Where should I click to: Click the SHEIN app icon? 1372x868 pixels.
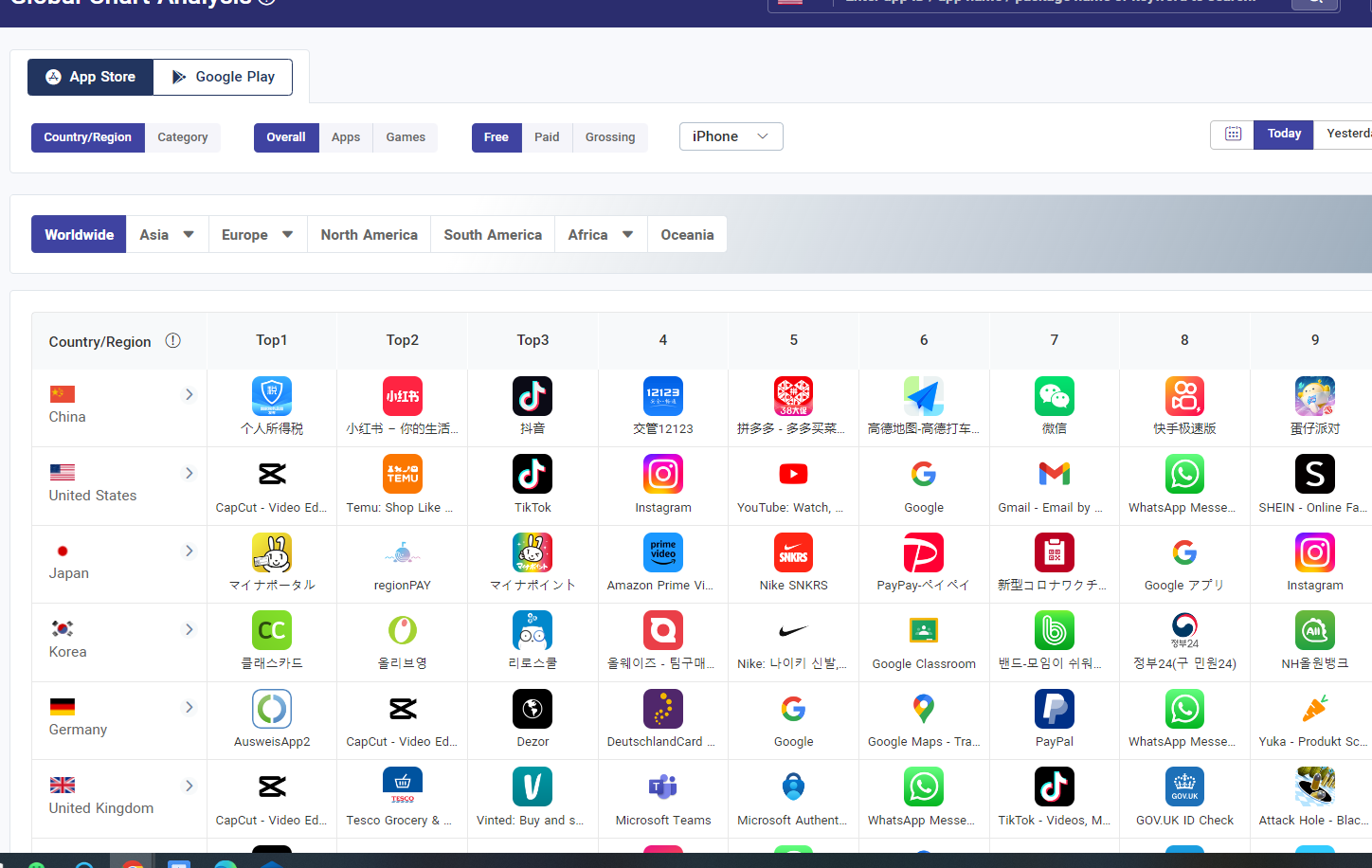point(1315,474)
